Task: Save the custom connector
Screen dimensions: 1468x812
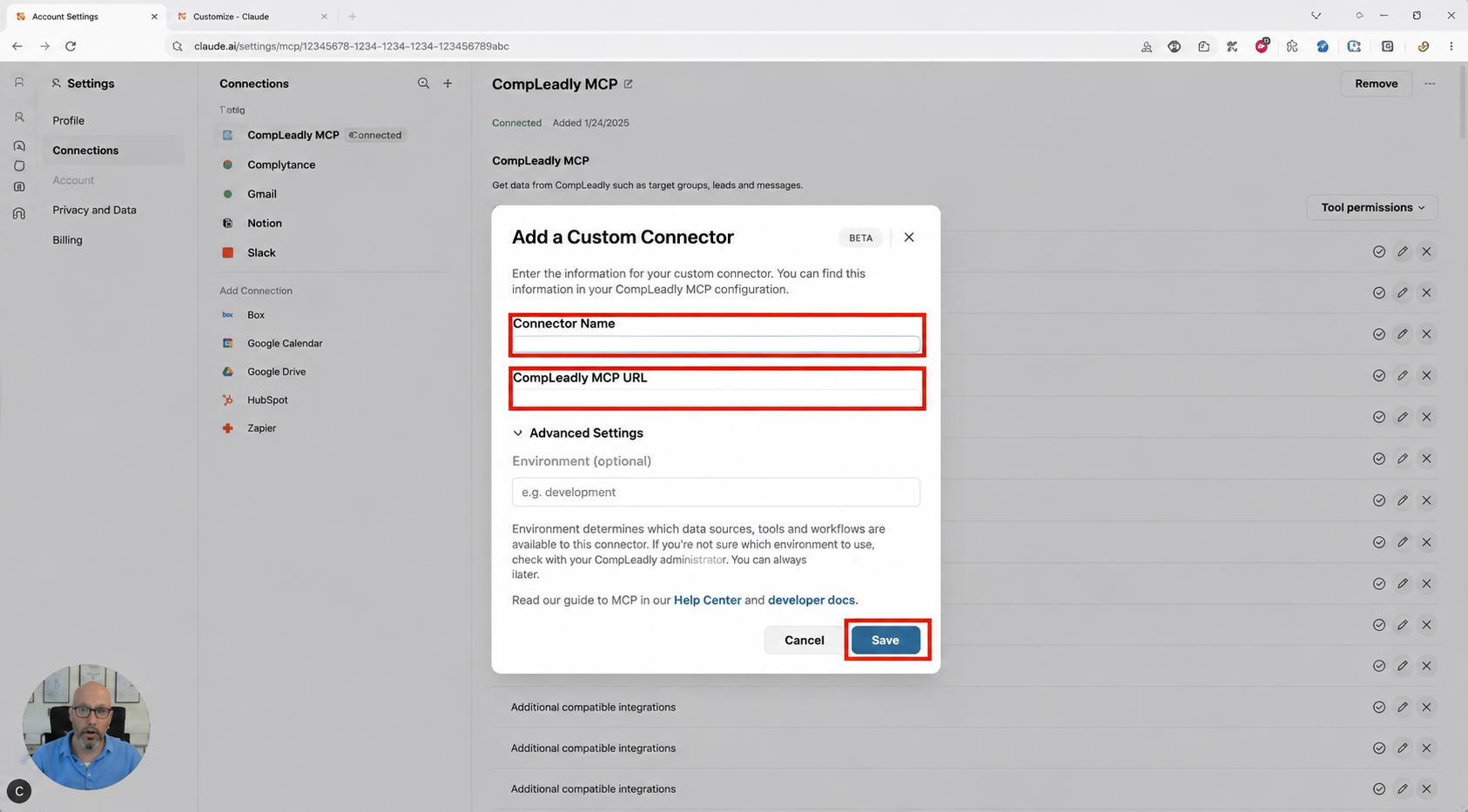Action: click(x=885, y=640)
